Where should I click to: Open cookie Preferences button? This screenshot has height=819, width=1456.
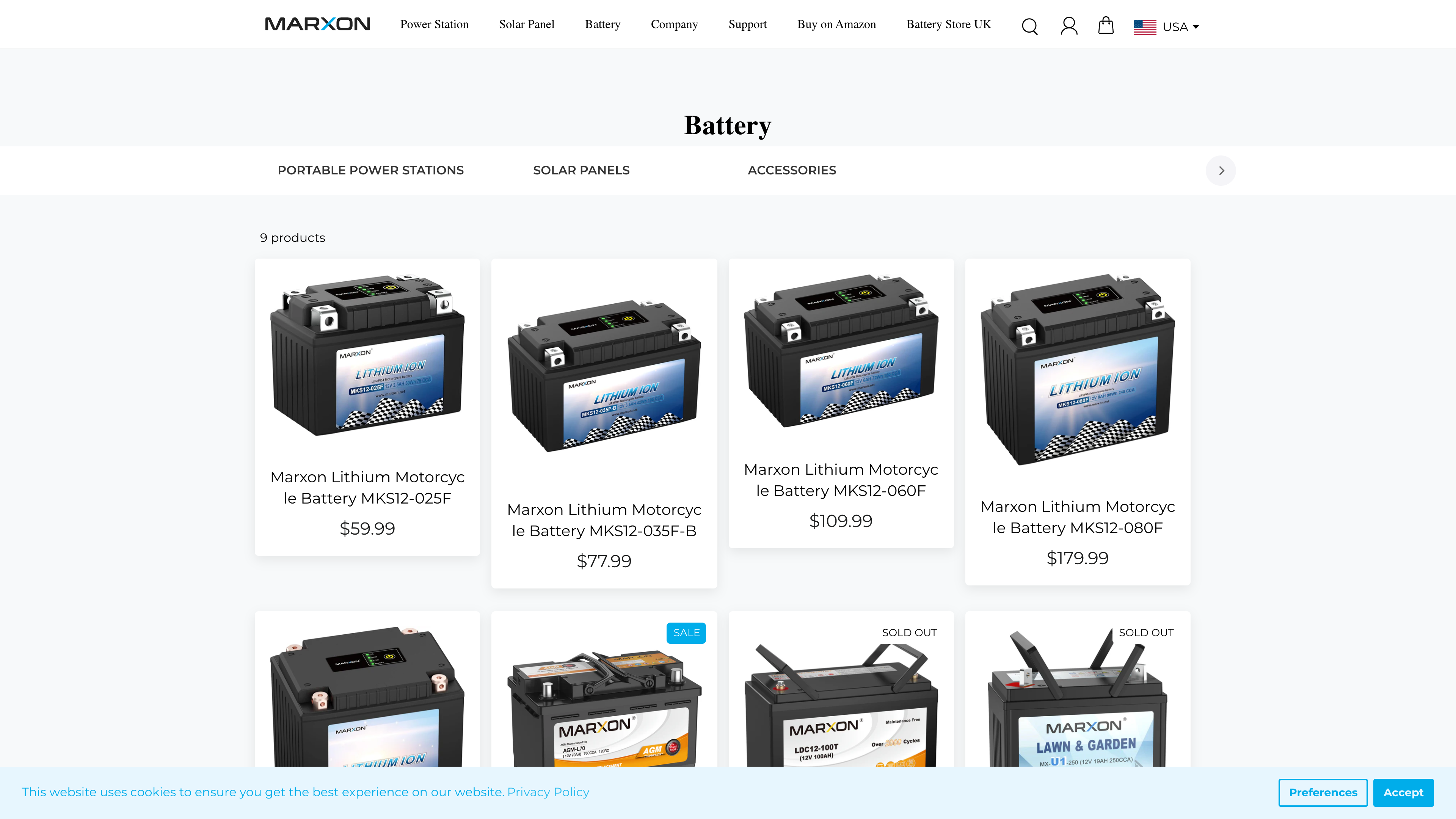1323,792
